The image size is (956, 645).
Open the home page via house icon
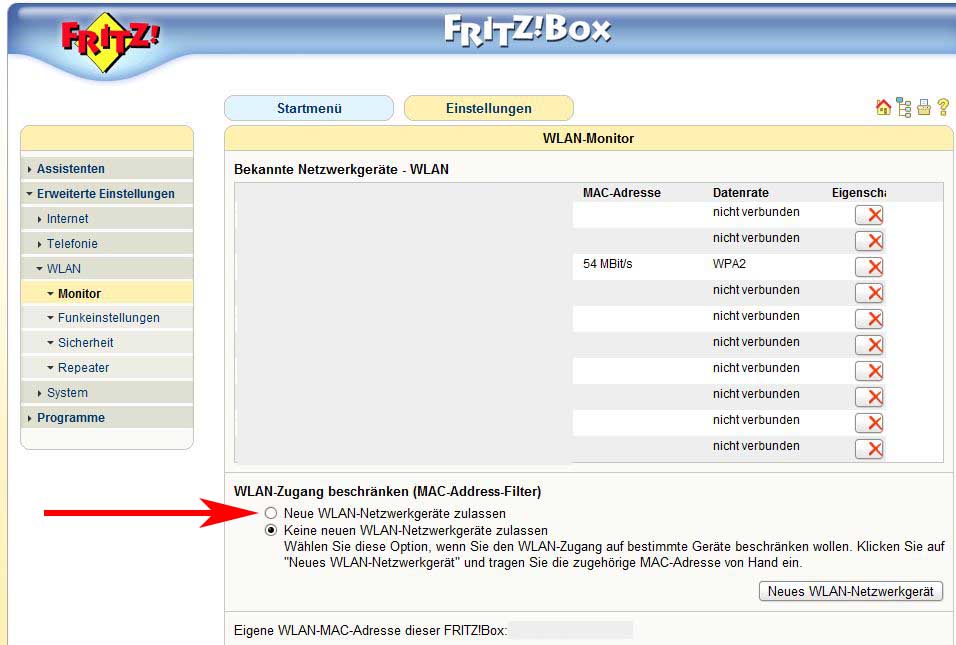[883, 108]
